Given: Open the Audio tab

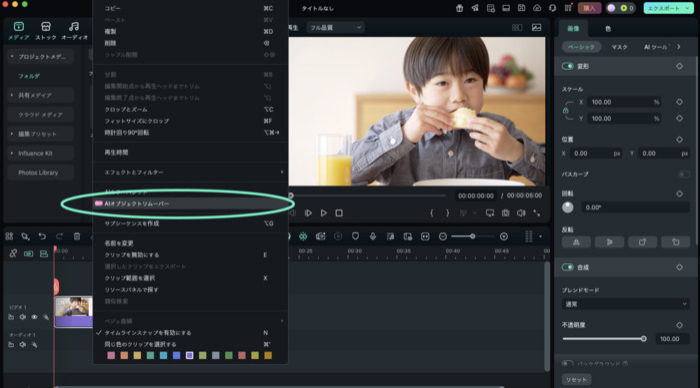Looking at the screenshot, I should click(74, 31).
